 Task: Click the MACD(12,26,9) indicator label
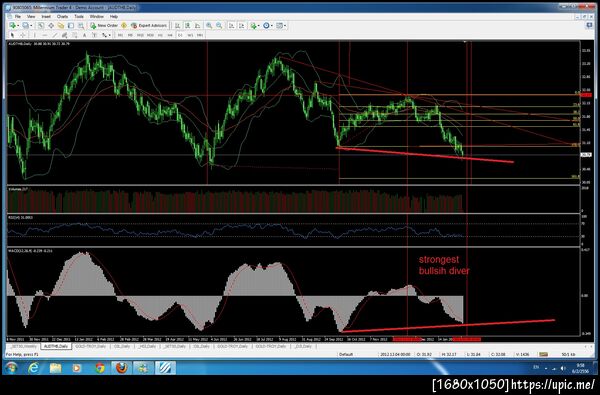click(30, 251)
